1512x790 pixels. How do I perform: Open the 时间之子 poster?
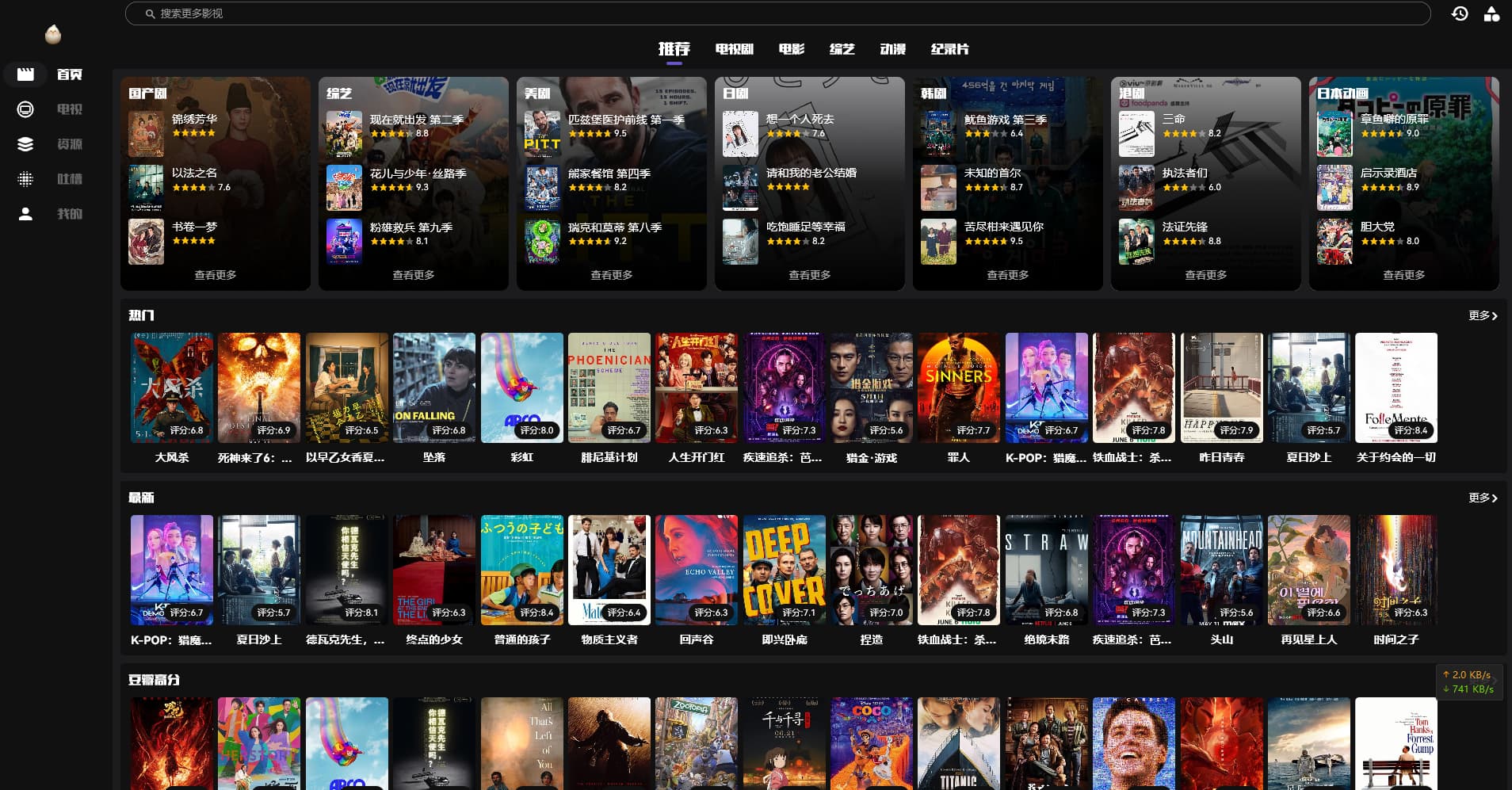pyautogui.click(x=1396, y=570)
